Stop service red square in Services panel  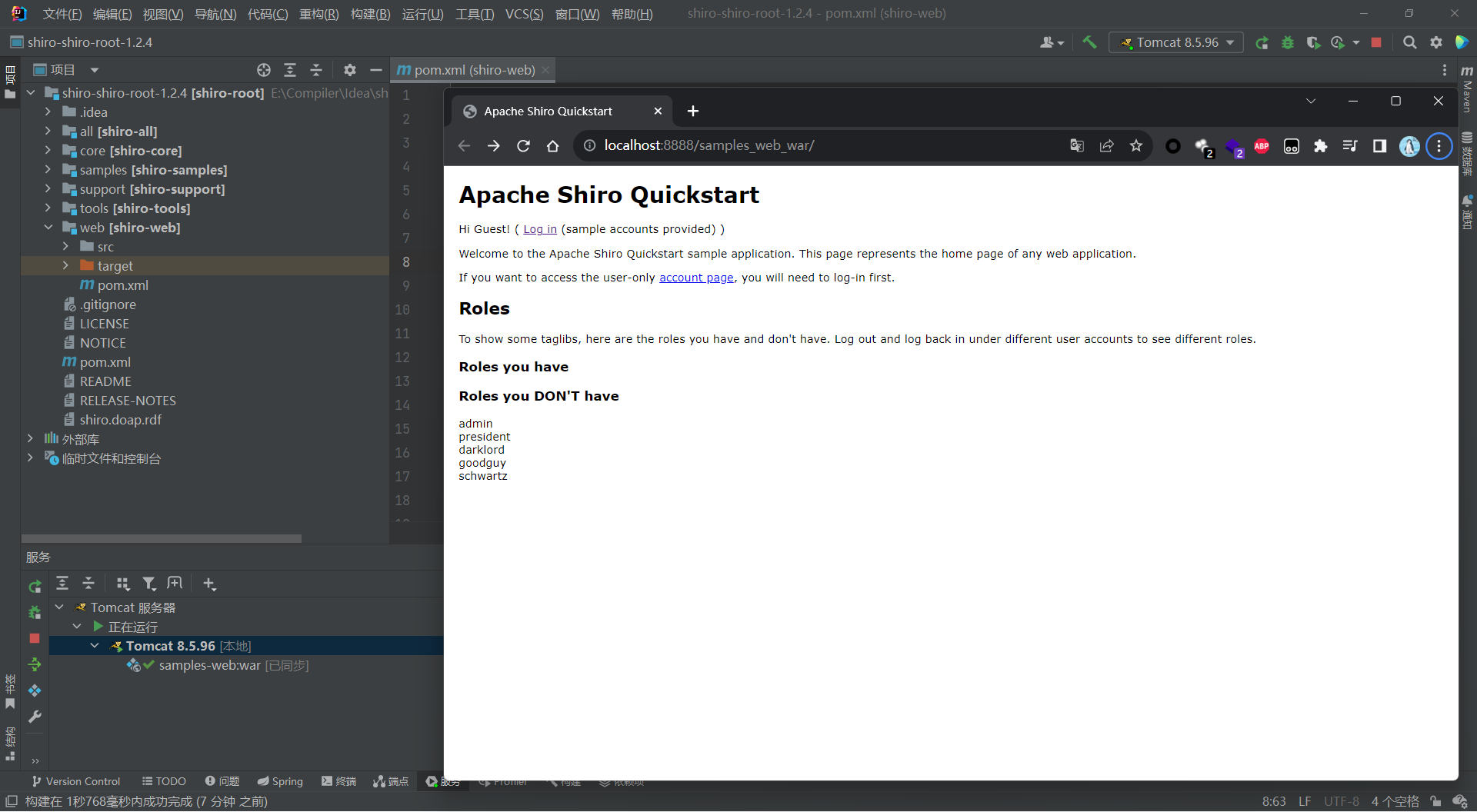[35, 638]
